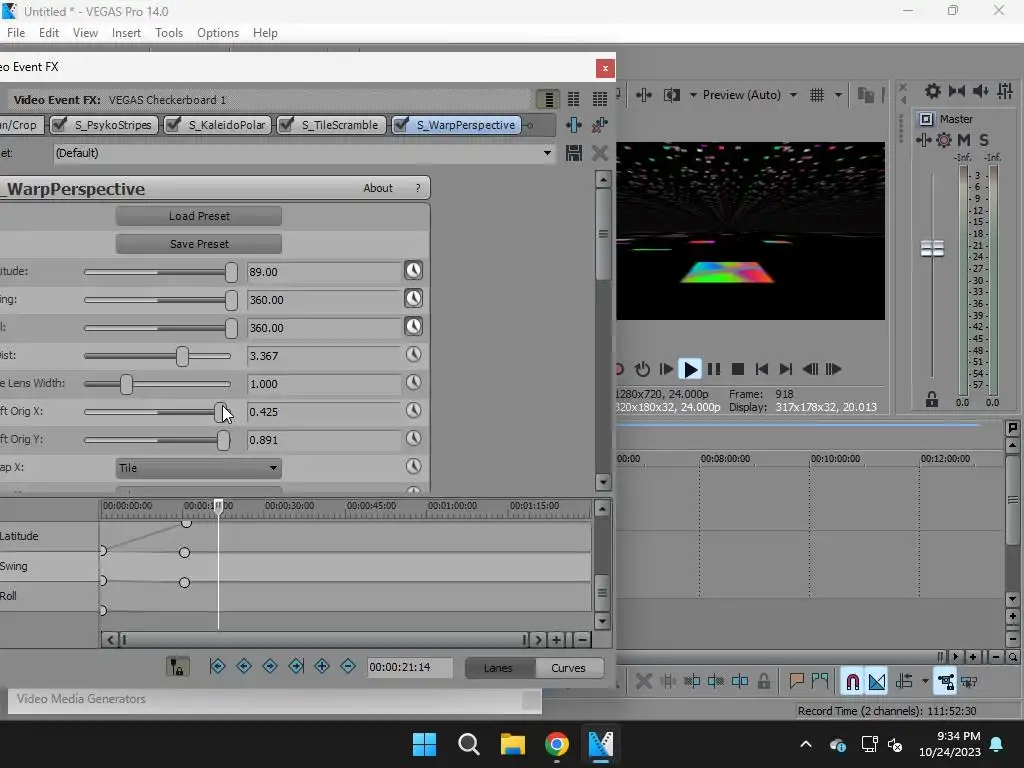Viewport: 1024px width, 768px height.
Task: Click the Lens Width slider thumb
Action: click(127, 384)
